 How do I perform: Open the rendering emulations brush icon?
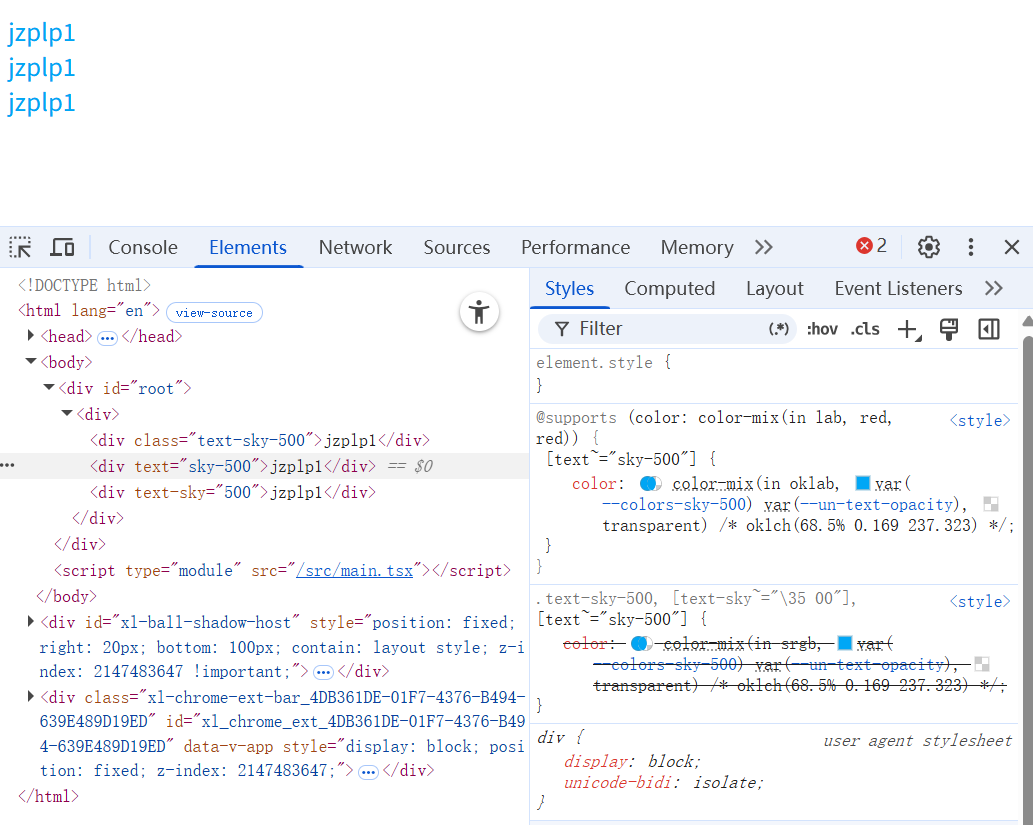coord(949,329)
